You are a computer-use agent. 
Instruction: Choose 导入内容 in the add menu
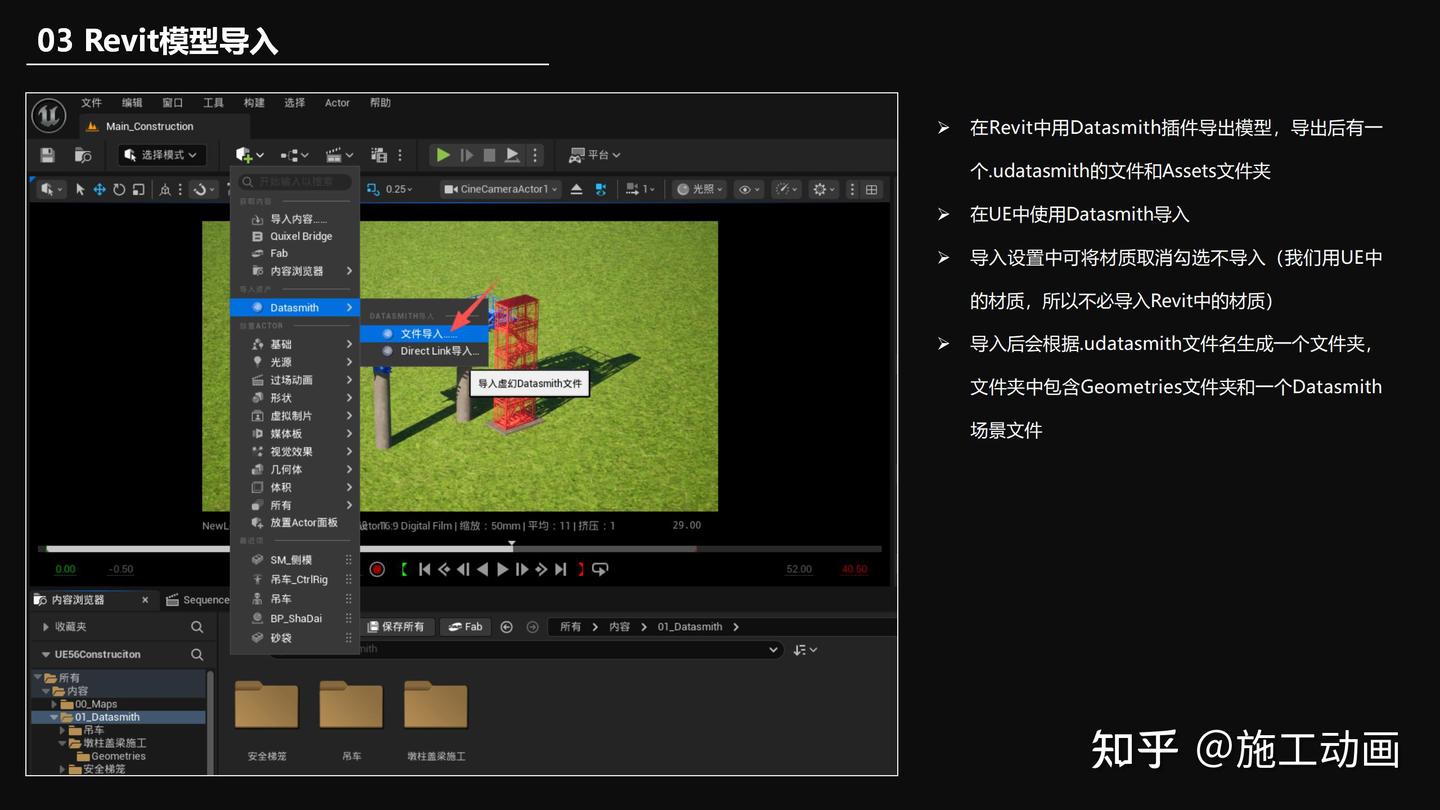point(294,219)
